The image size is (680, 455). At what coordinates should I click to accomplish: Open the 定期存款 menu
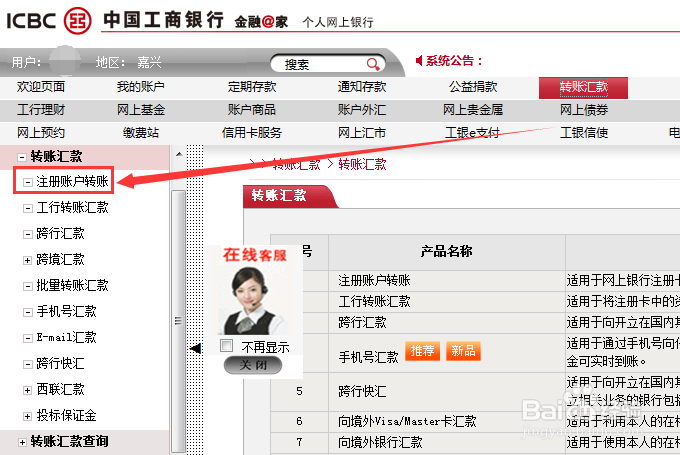pyautogui.click(x=252, y=87)
